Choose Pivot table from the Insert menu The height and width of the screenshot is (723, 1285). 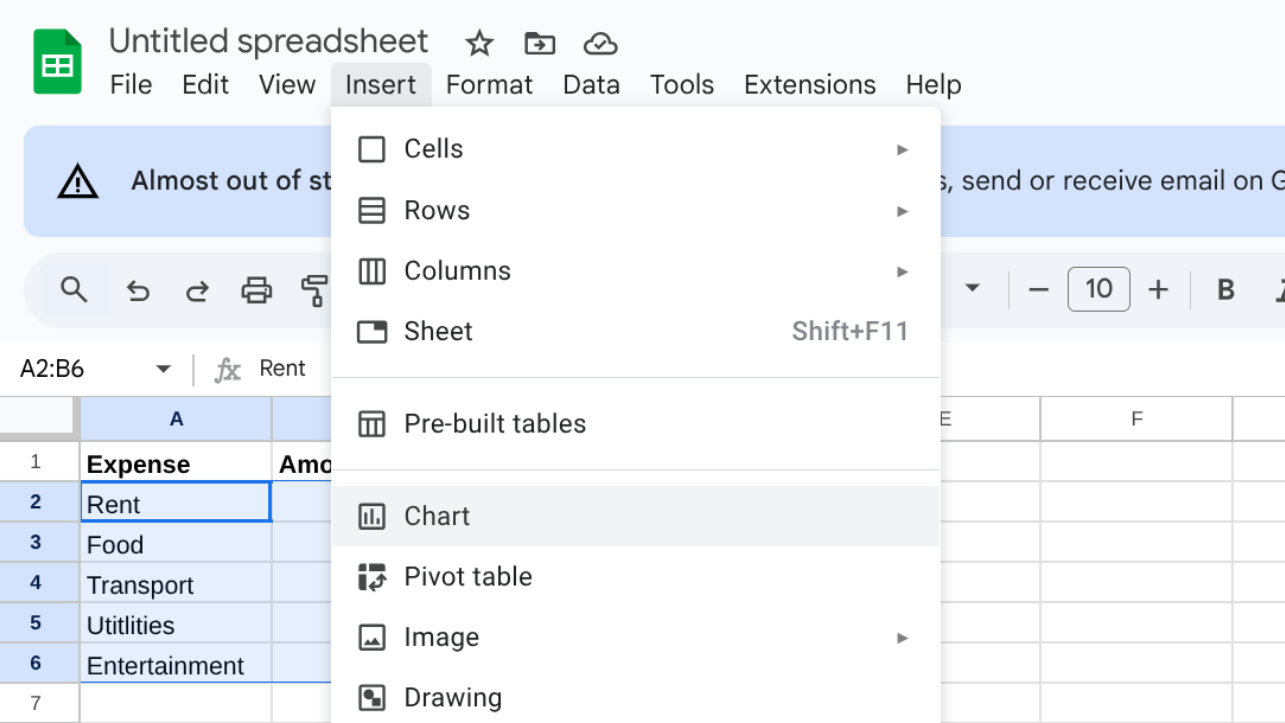tap(468, 577)
